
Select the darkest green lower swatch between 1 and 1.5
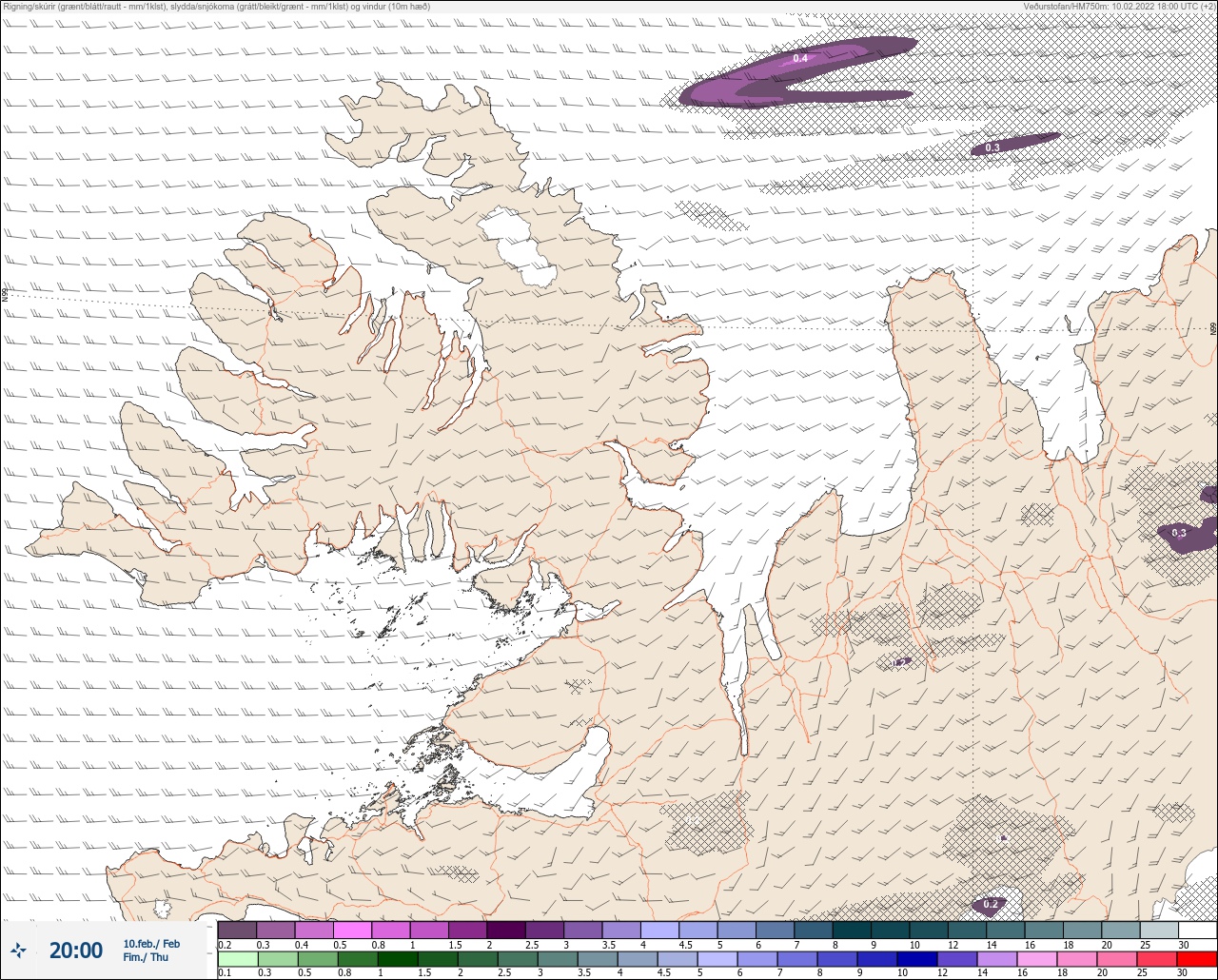(x=397, y=959)
